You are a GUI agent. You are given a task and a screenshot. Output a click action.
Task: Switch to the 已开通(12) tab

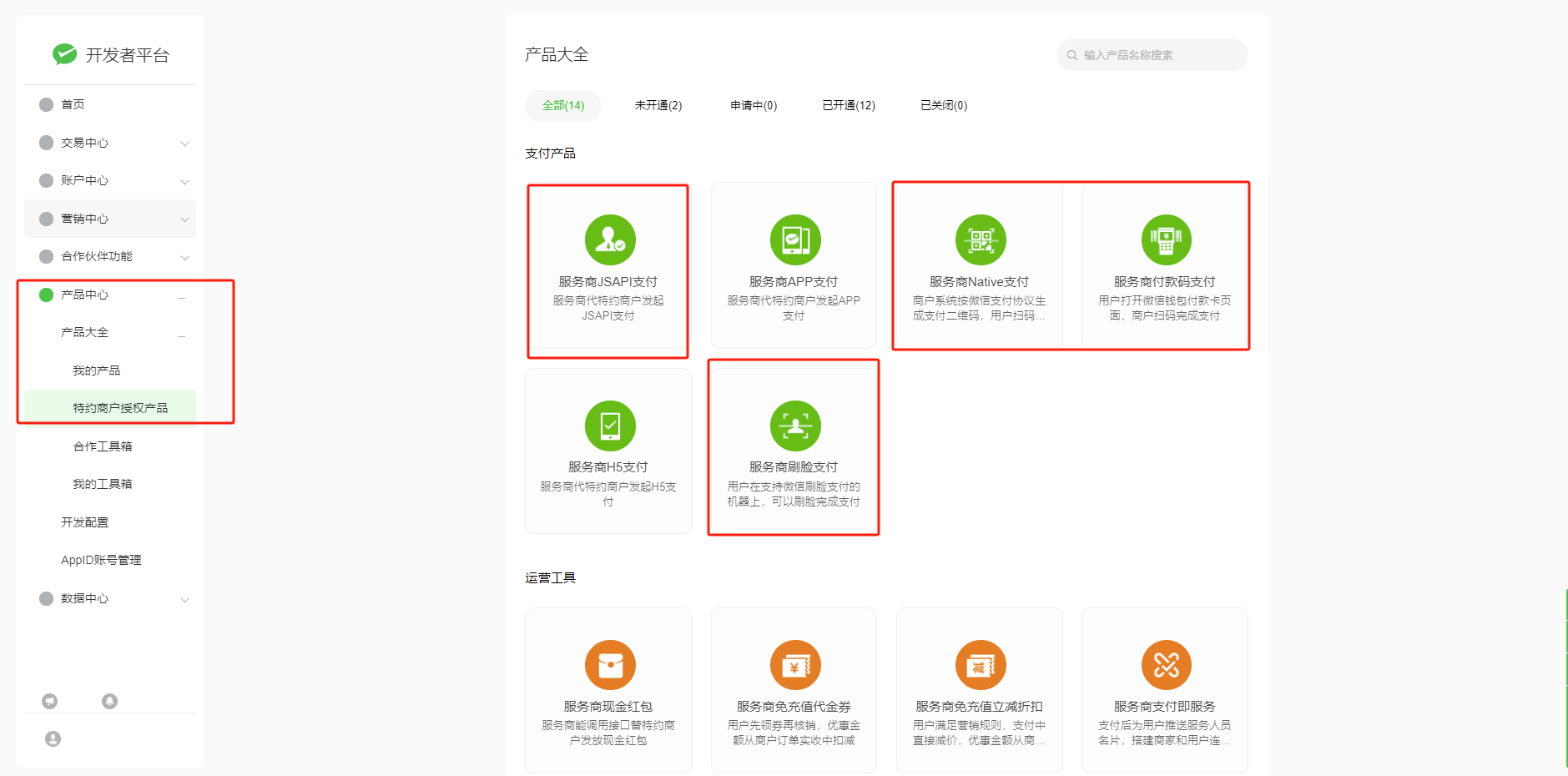click(849, 105)
